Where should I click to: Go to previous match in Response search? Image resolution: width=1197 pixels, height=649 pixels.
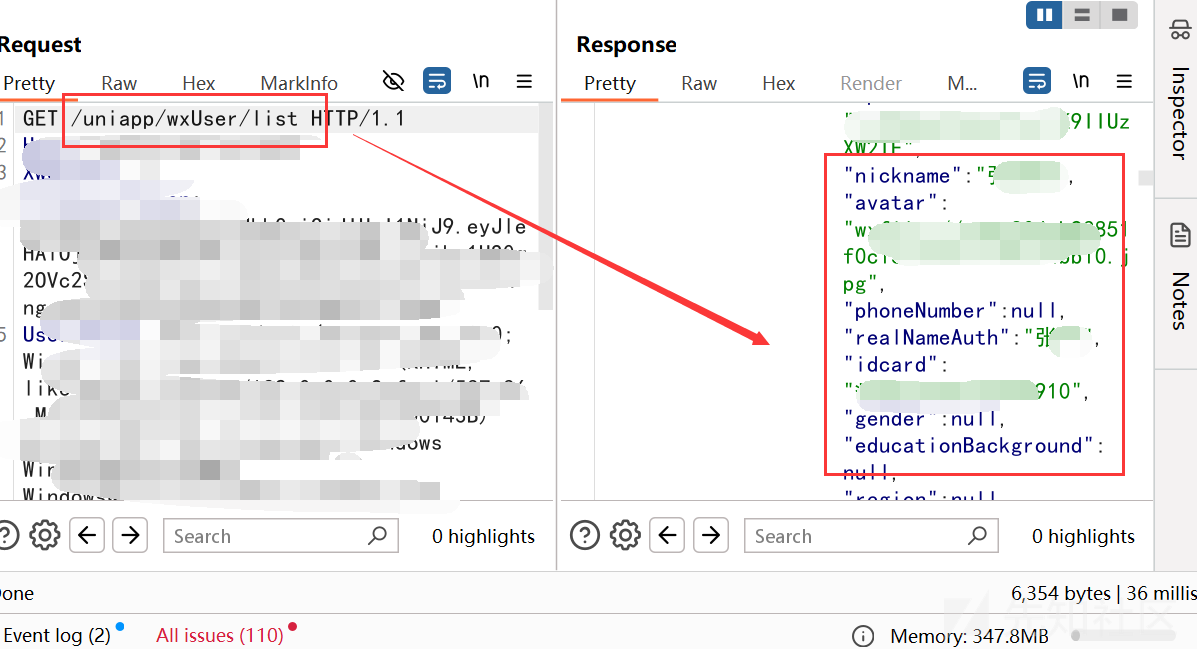[x=667, y=535]
